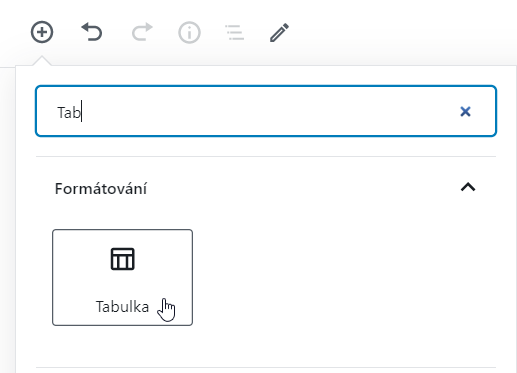517x373 pixels.
Task: Select the up-arrow beside Formátování
Action: click(468, 187)
